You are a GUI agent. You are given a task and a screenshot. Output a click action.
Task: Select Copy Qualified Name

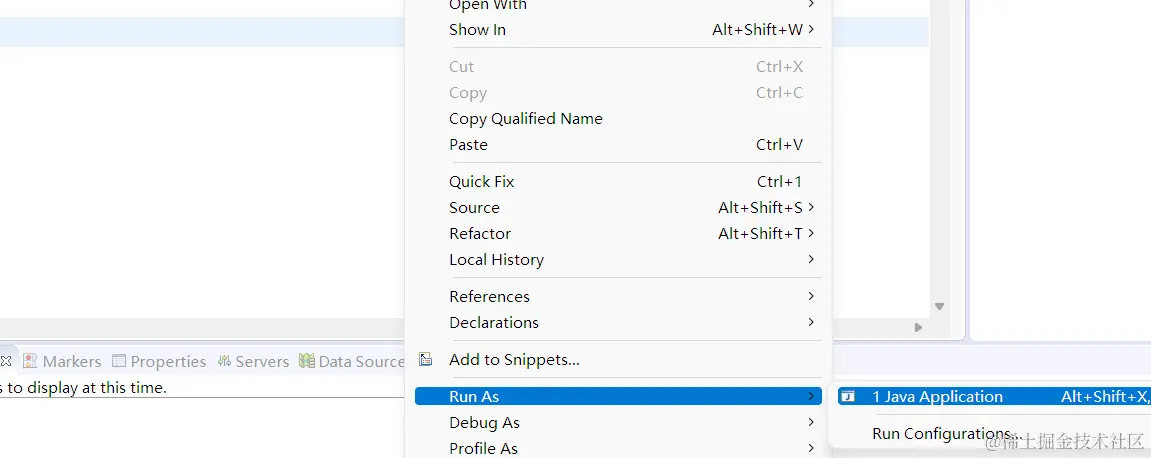point(618,119)
